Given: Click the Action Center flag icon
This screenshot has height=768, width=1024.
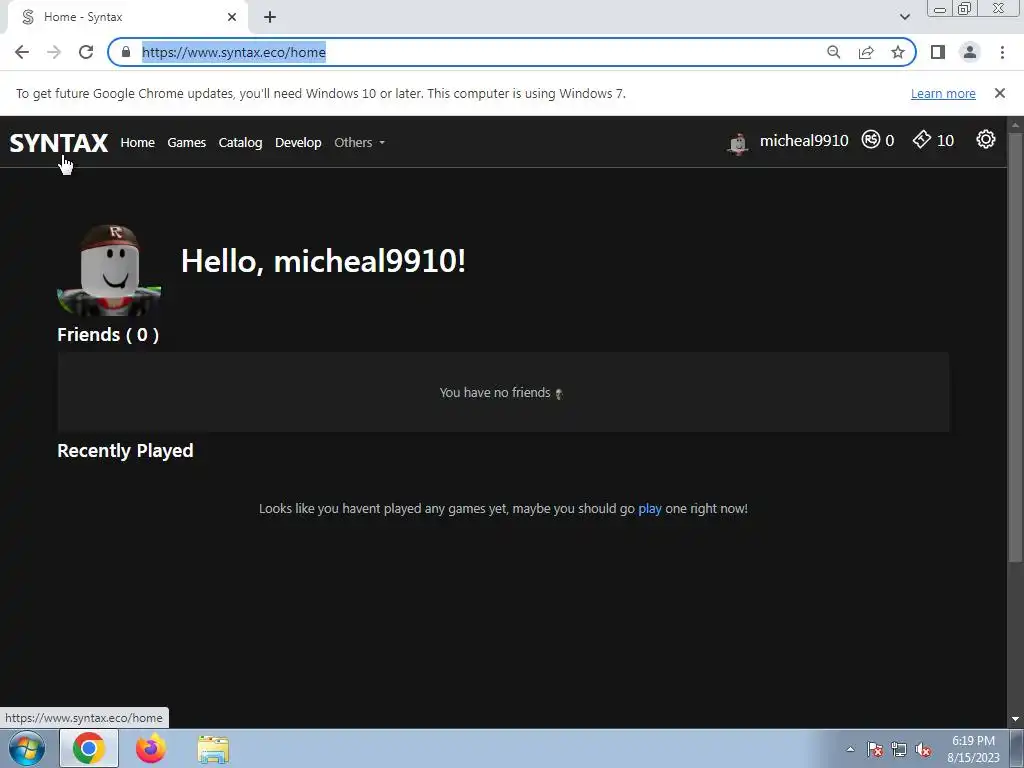Looking at the screenshot, I should coord(875,749).
